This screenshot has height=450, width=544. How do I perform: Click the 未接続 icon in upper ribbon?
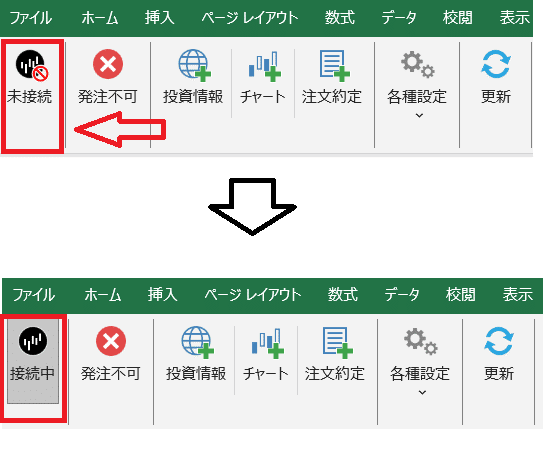[x=31, y=65]
